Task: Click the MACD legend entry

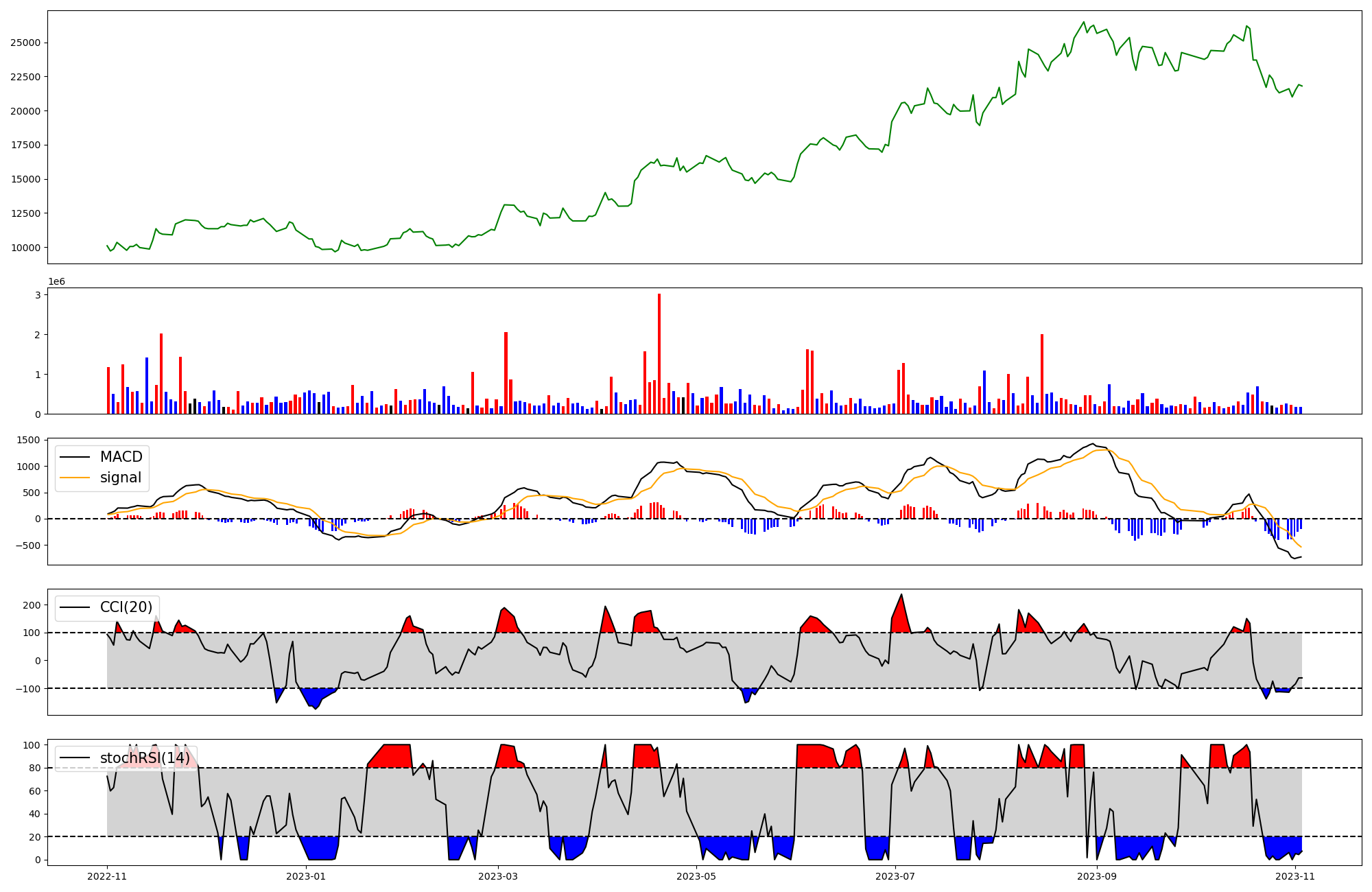Action: [x=121, y=457]
